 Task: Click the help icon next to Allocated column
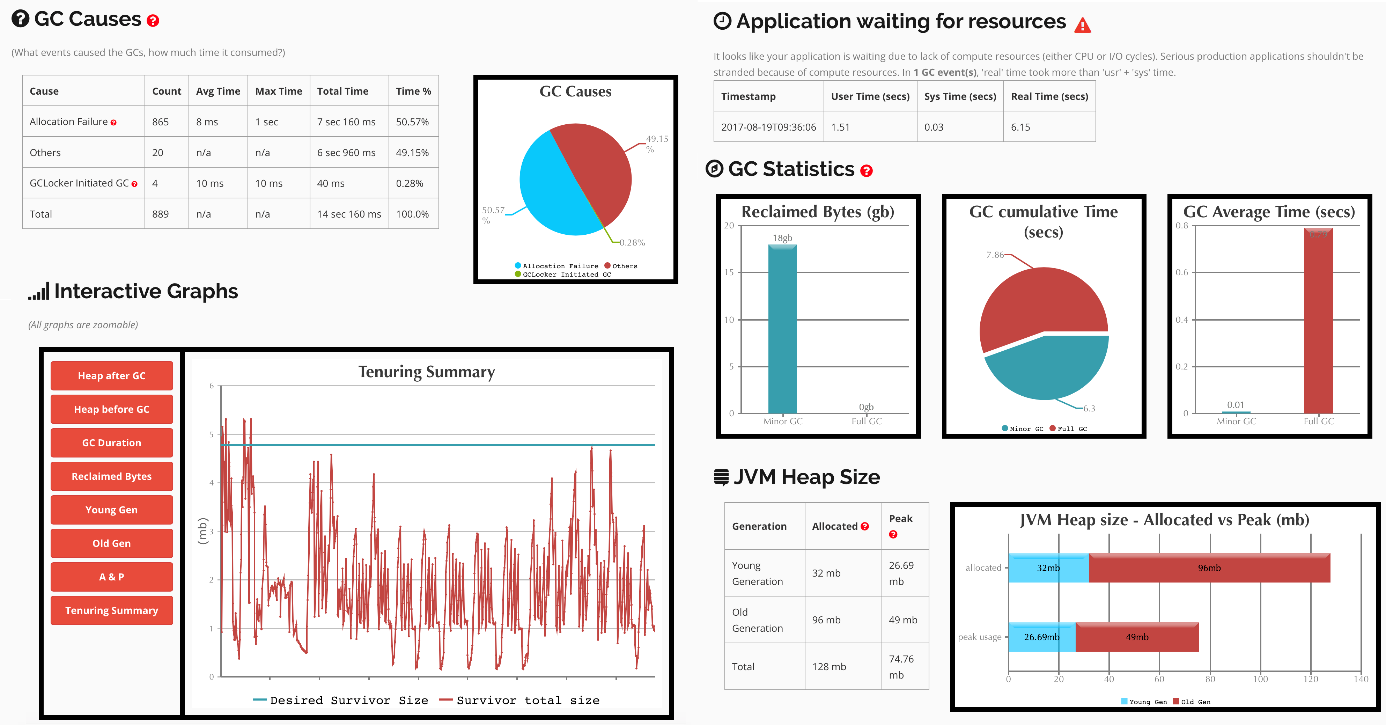tap(865, 526)
